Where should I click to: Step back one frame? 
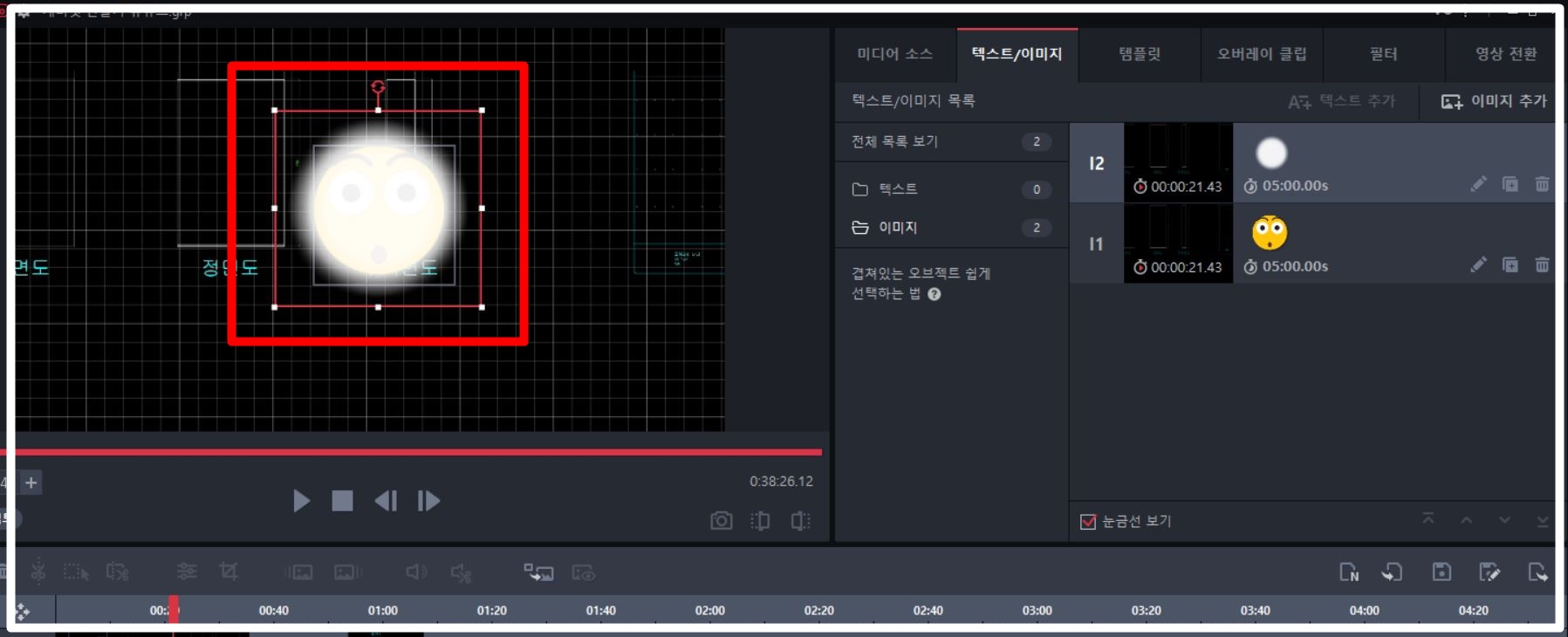[x=386, y=501]
